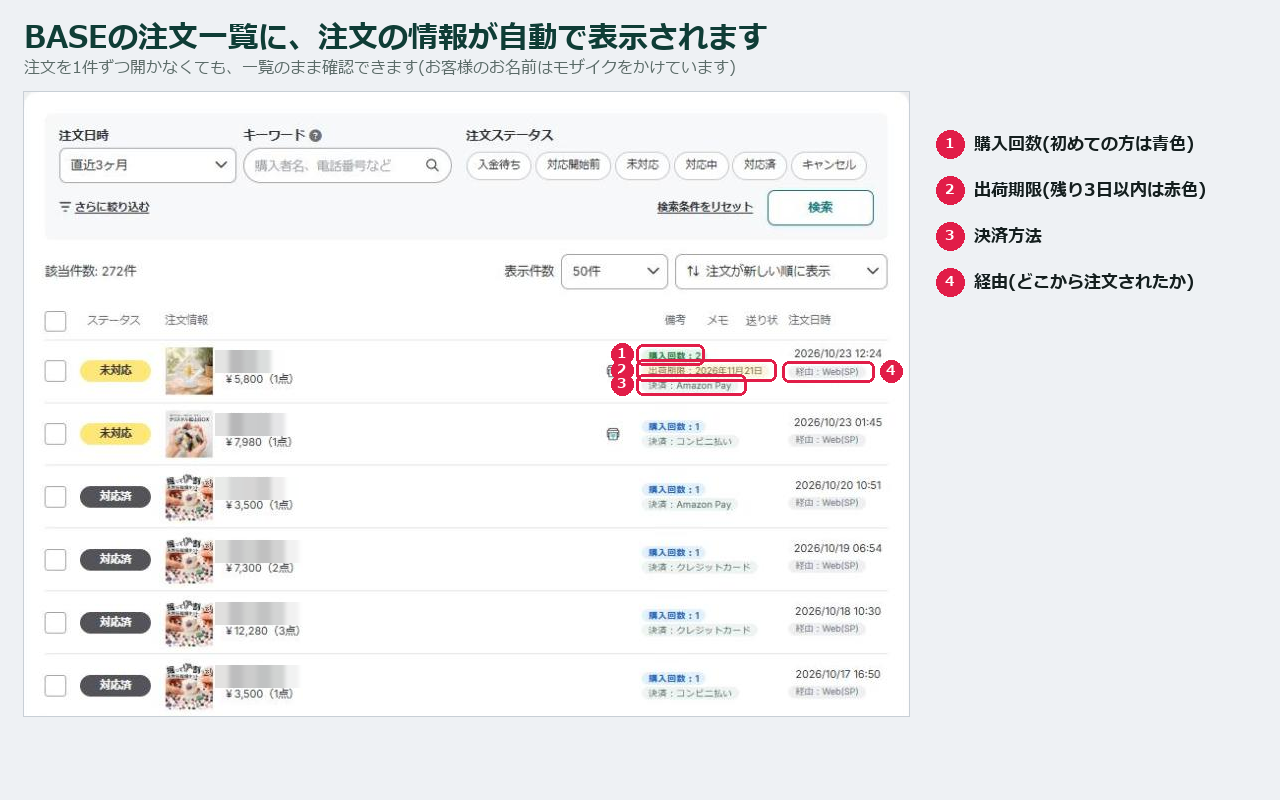Screen dimensions: 1280x800
Task: Click the ¥5,800（1点） order amount
Action: tap(260, 380)
